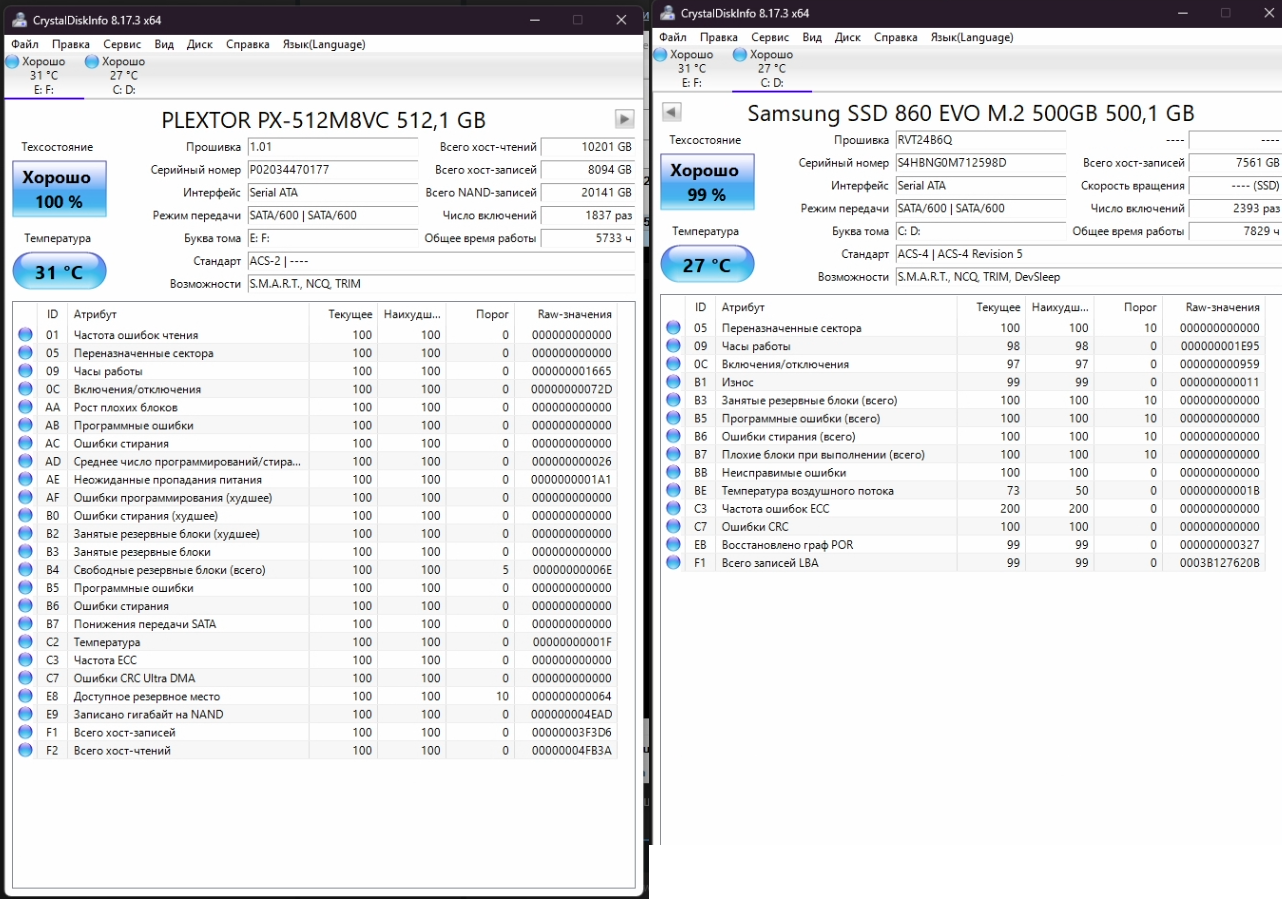Open the Диск menu in the PLEXTOR window
1282x899 pixels.
(x=199, y=44)
